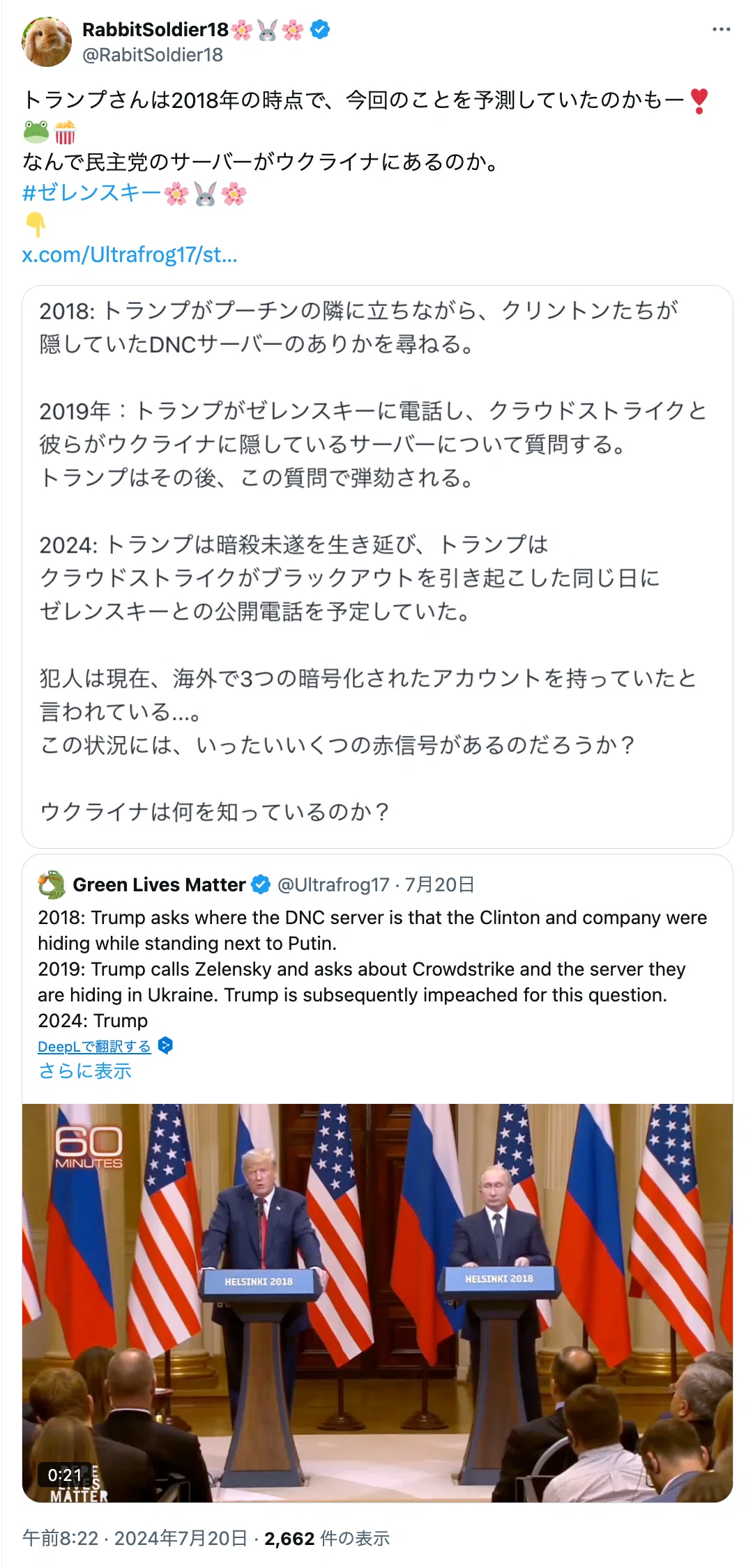The width and height of the screenshot is (753, 1568).
Task: Click DeepLで翻訳する translate link
Action: (x=94, y=1046)
